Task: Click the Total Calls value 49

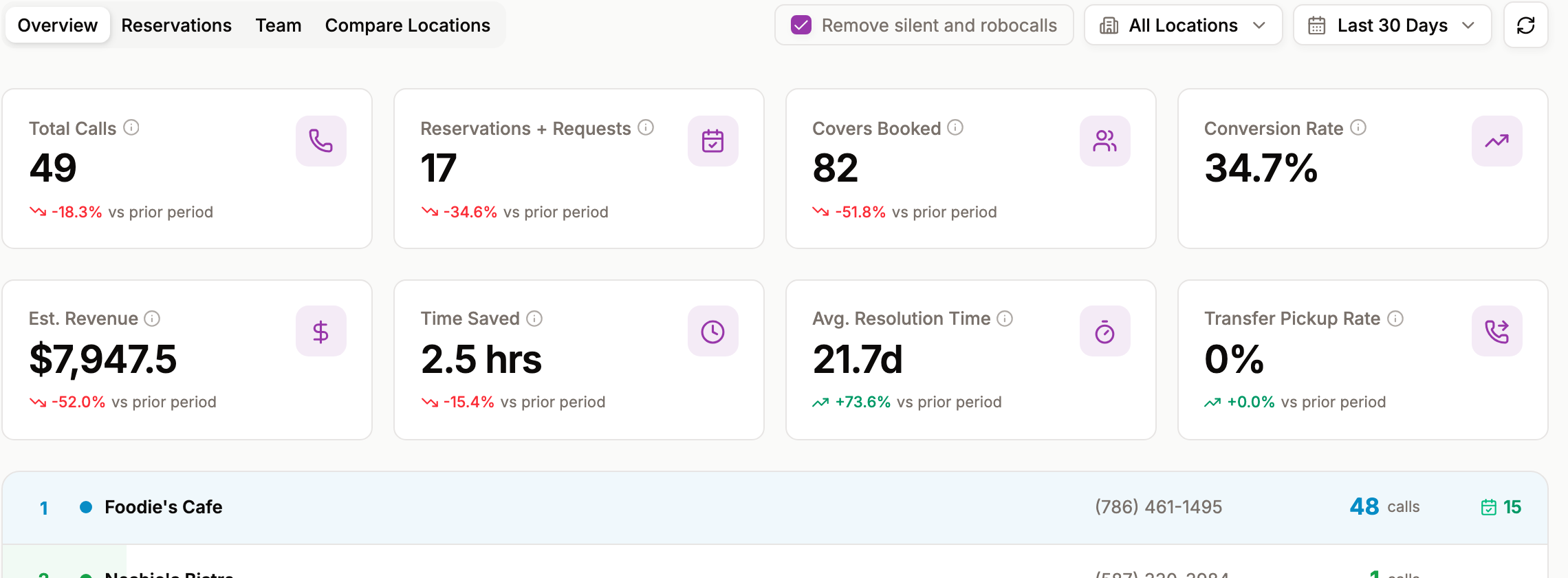Action: coord(53,169)
